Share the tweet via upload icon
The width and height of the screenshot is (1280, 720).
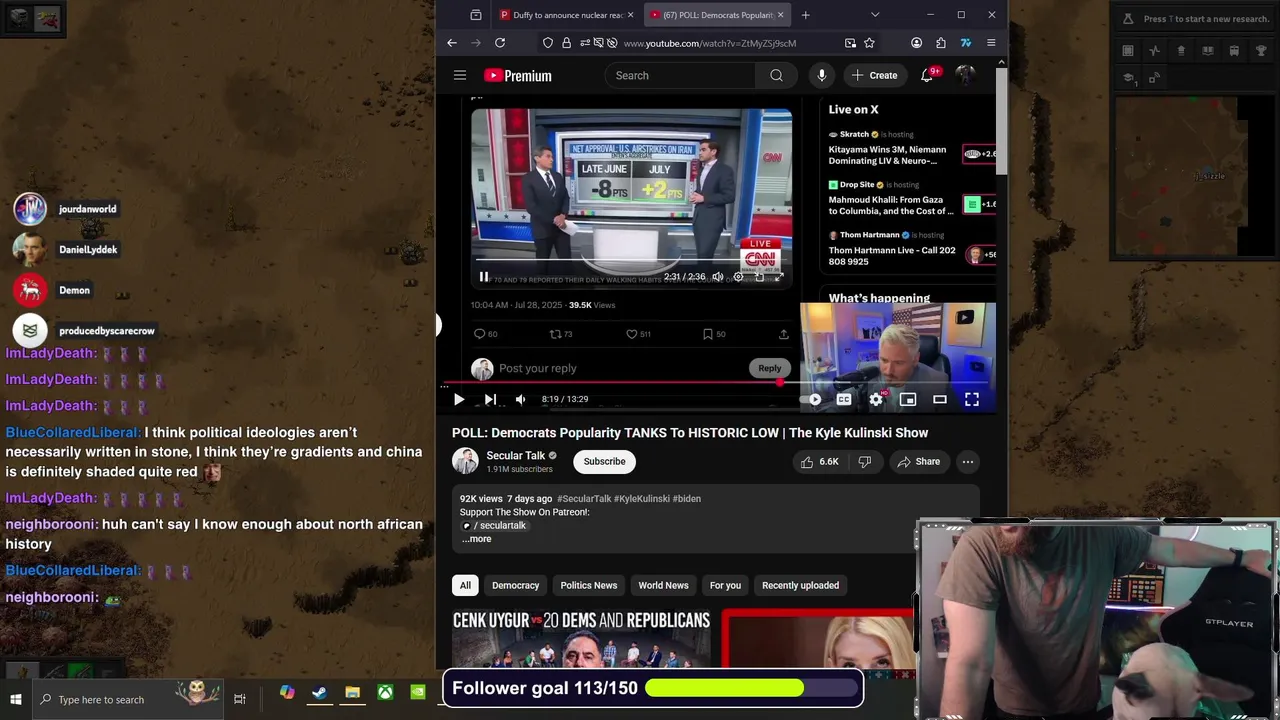tap(783, 334)
